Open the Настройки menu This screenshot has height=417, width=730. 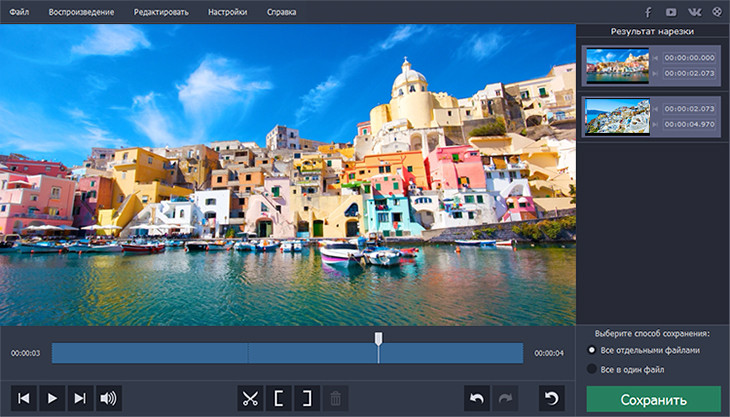tap(228, 12)
